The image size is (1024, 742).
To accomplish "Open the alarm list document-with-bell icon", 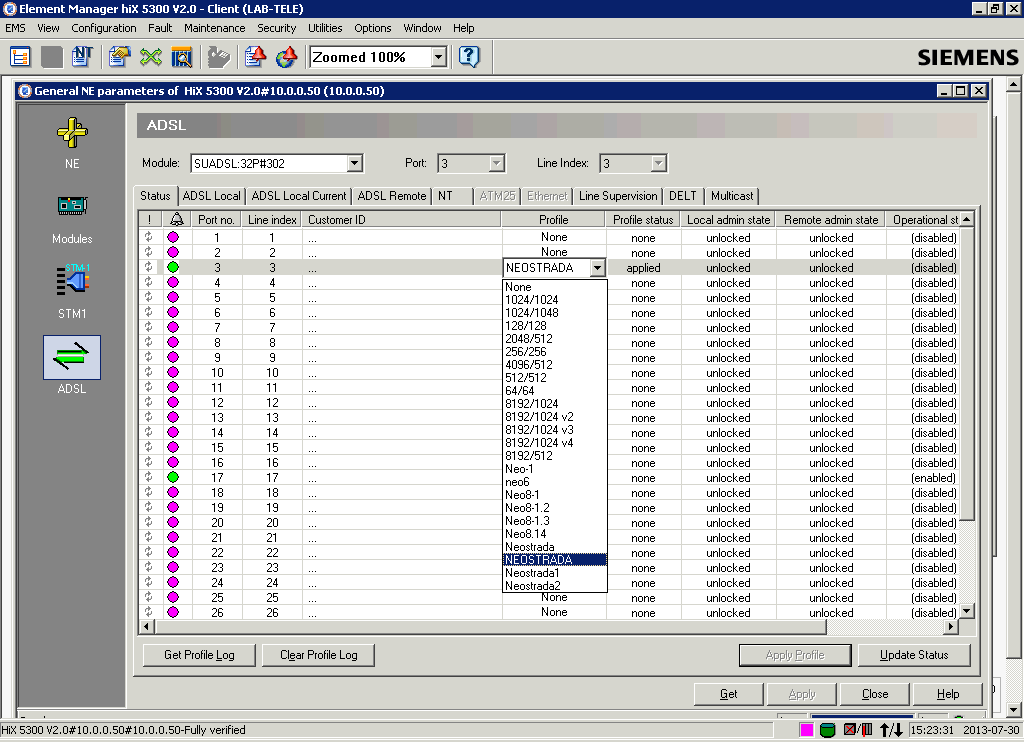I will (x=255, y=57).
